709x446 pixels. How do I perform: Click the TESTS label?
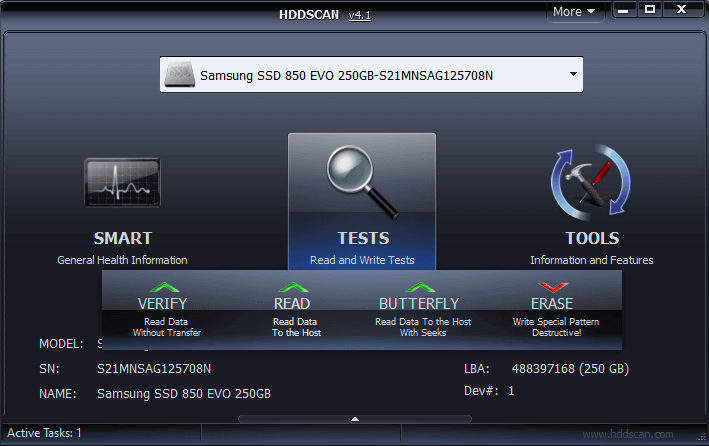click(x=363, y=238)
